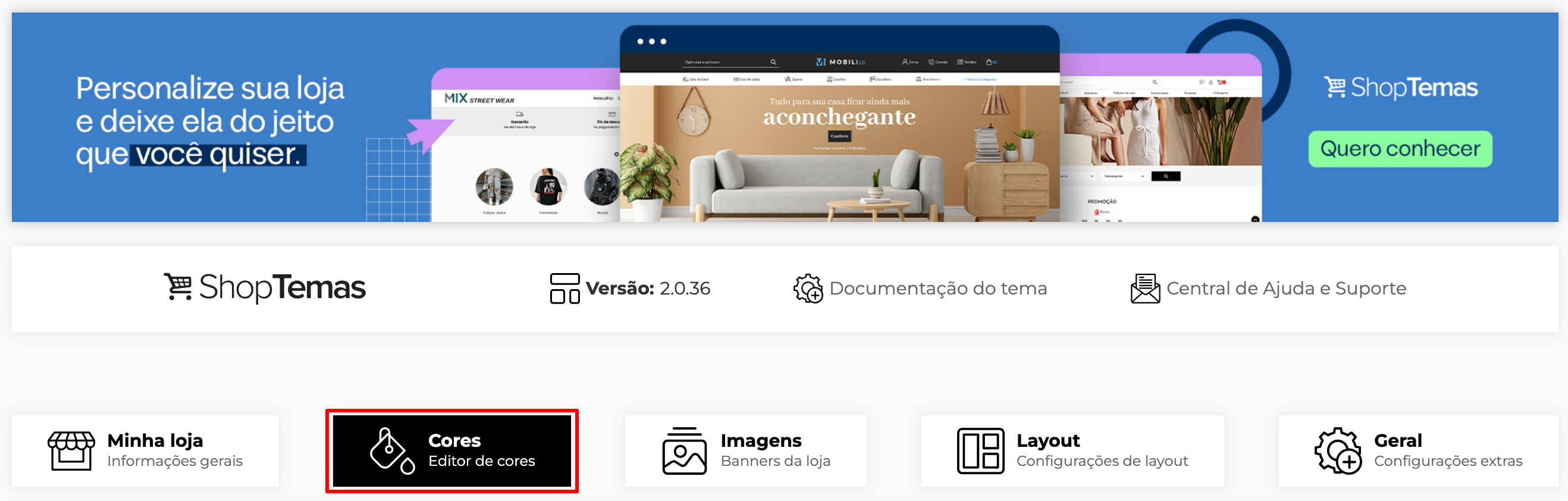
Task: Click the gear-plus icon for Geral
Action: point(1337,450)
